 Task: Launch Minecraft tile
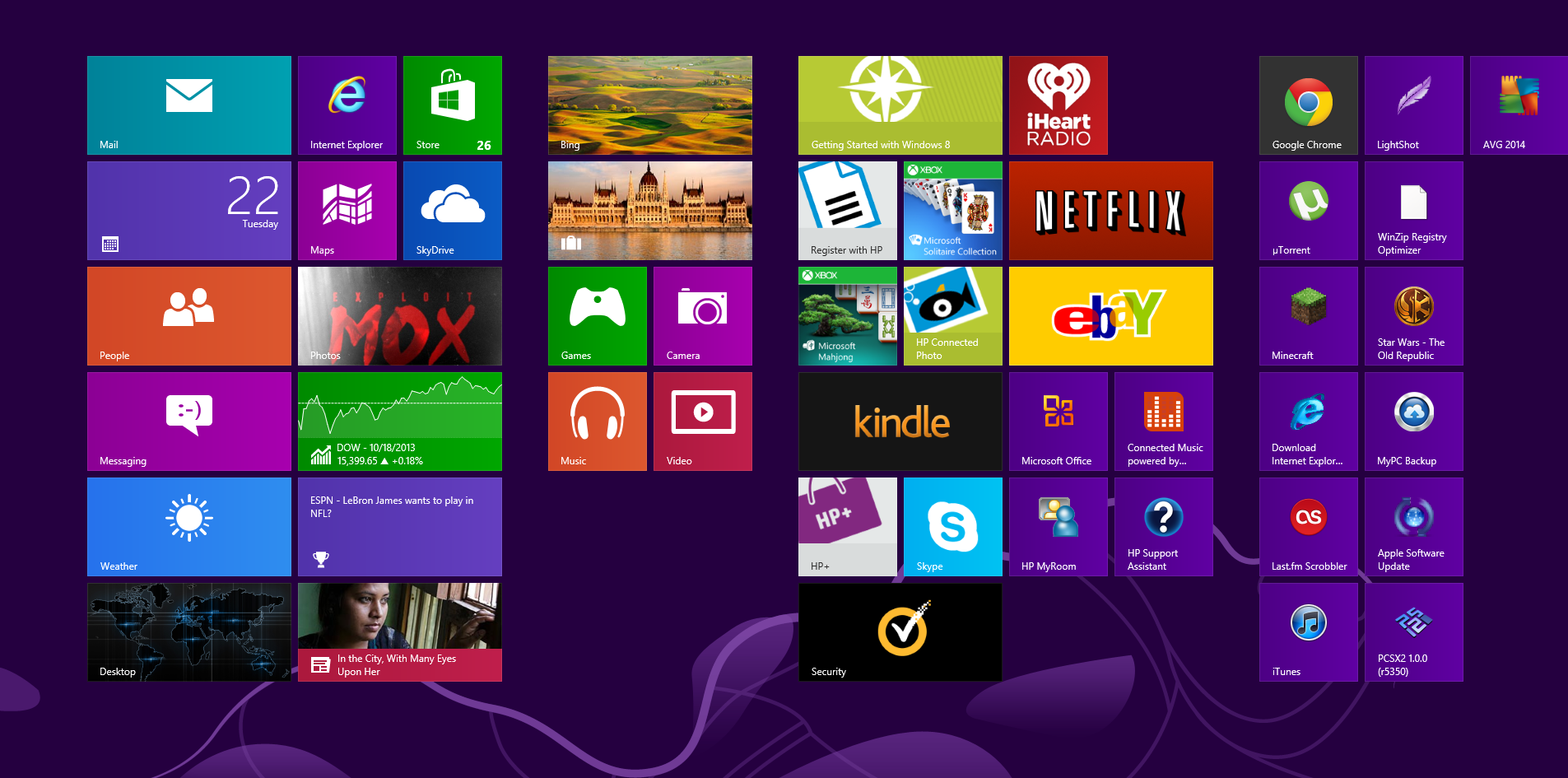(x=1308, y=315)
